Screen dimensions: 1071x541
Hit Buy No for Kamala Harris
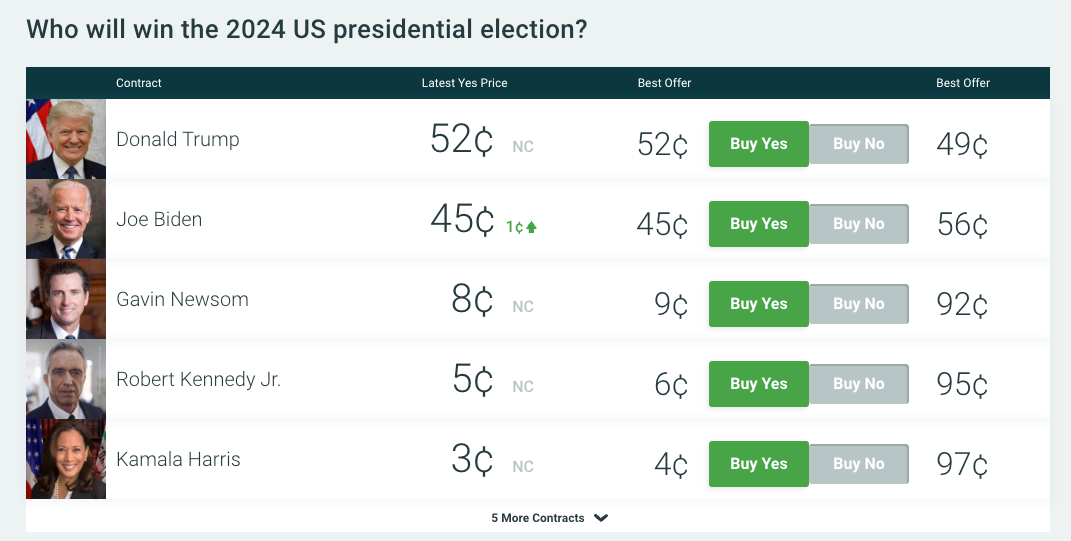click(x=858, y=464)
